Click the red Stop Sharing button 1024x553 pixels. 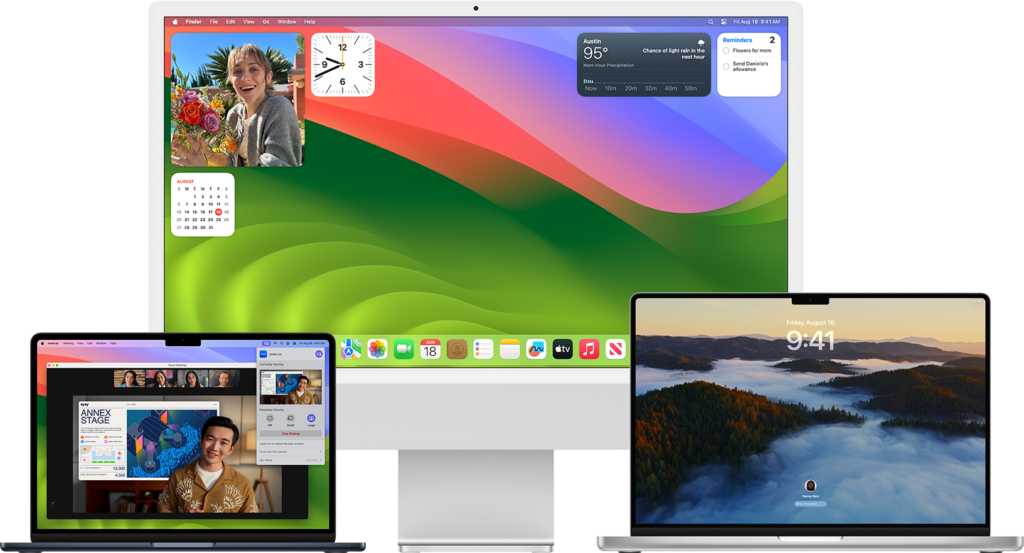(x=291, y=434)
